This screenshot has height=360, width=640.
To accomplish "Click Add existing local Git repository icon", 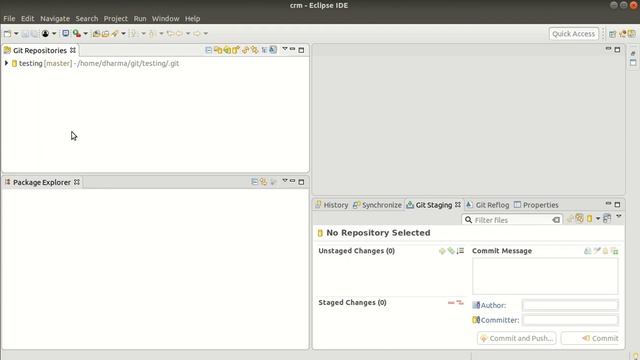I will [218, 50].
